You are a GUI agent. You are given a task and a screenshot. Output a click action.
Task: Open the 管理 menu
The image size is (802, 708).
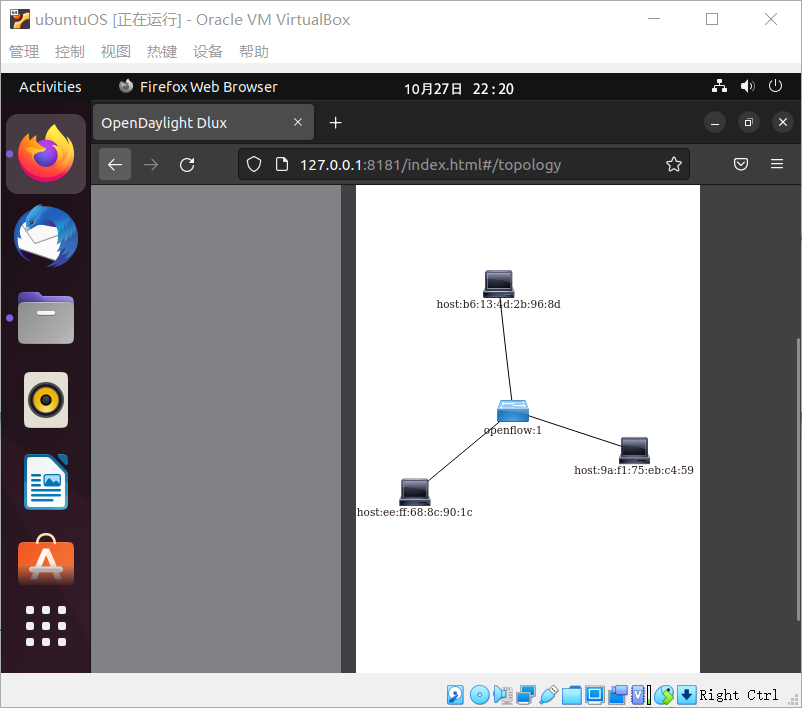pos(24,52)
